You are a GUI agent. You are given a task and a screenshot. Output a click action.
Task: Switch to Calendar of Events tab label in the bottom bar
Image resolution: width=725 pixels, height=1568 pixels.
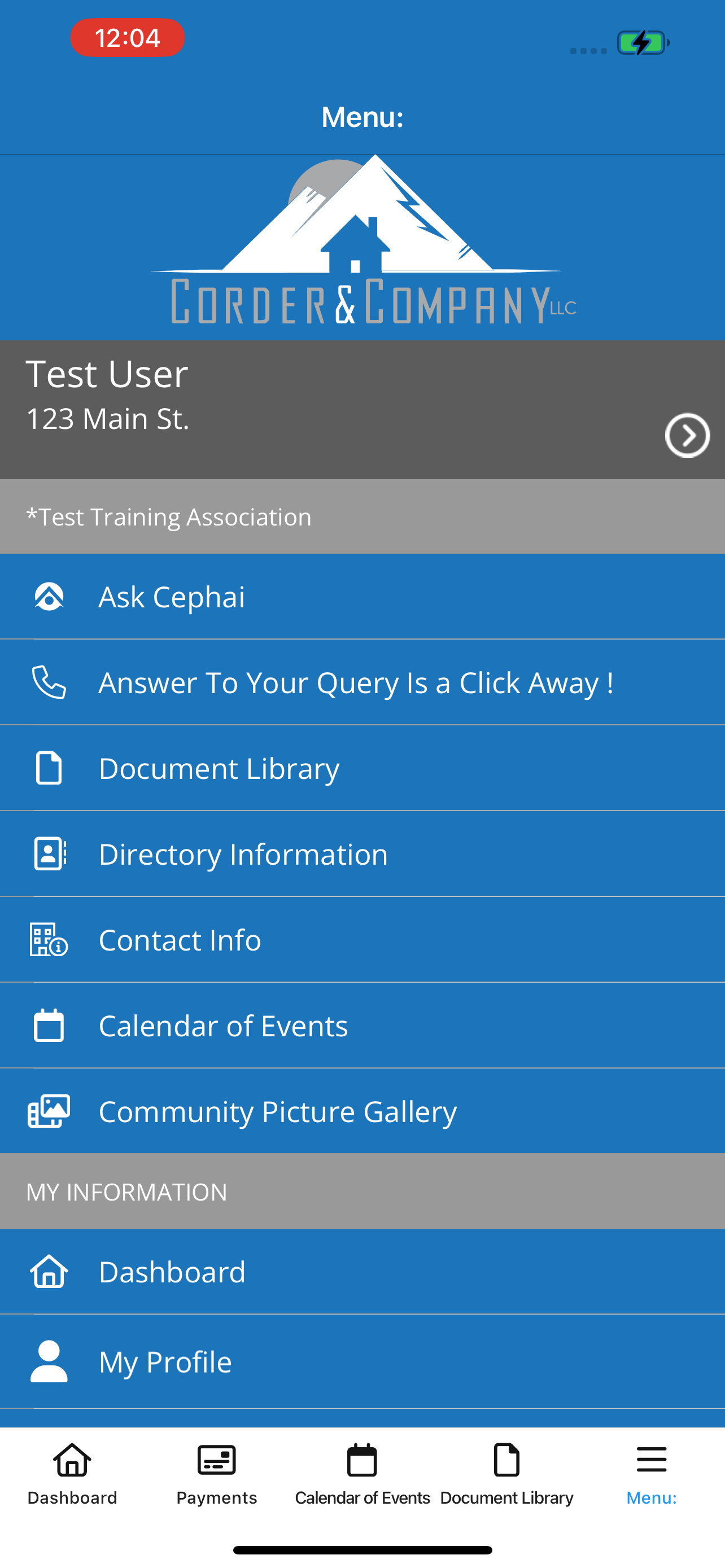pyautogui.click(x=362, y=1497)
